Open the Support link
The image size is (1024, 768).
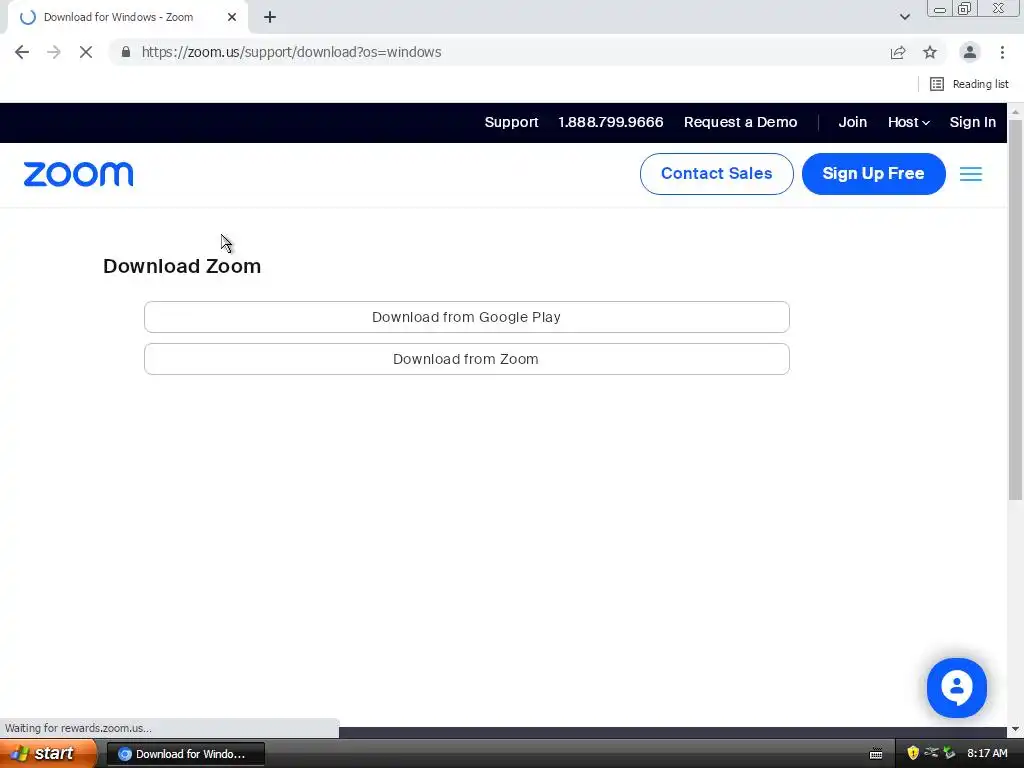pyautogui.click(x=511, y=122)
